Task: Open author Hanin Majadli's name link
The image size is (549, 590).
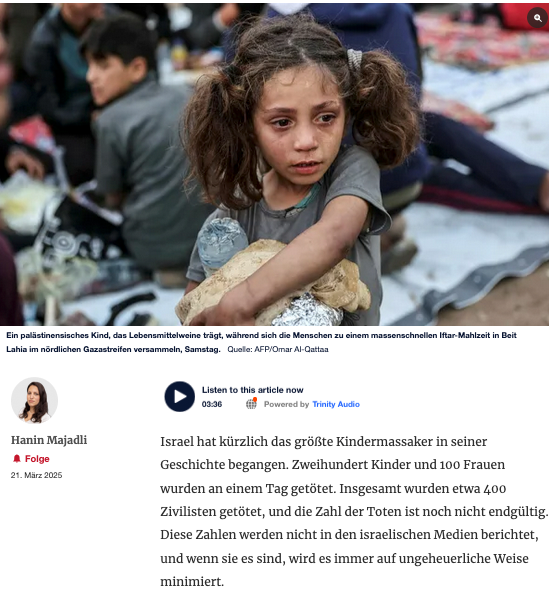Action: (x=49, y=439)
